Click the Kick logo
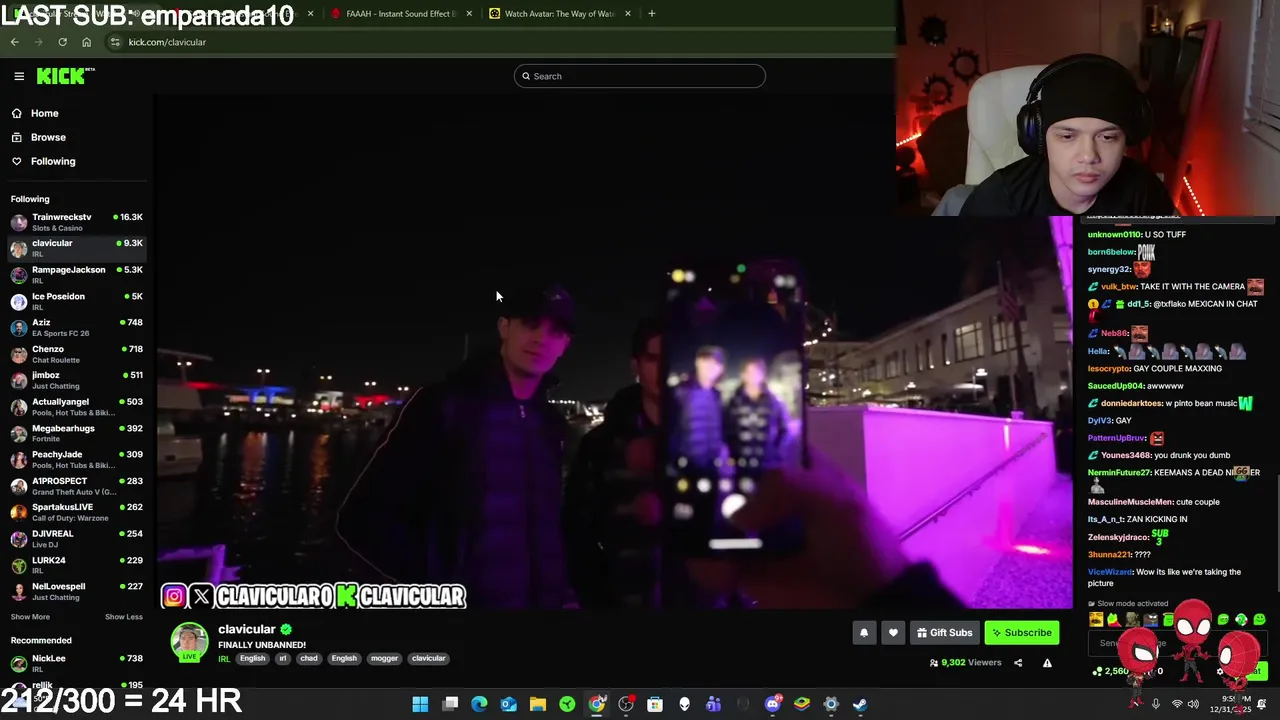Image resolution: width=1280 pixels, height=720 pixels. click(65, 76)
